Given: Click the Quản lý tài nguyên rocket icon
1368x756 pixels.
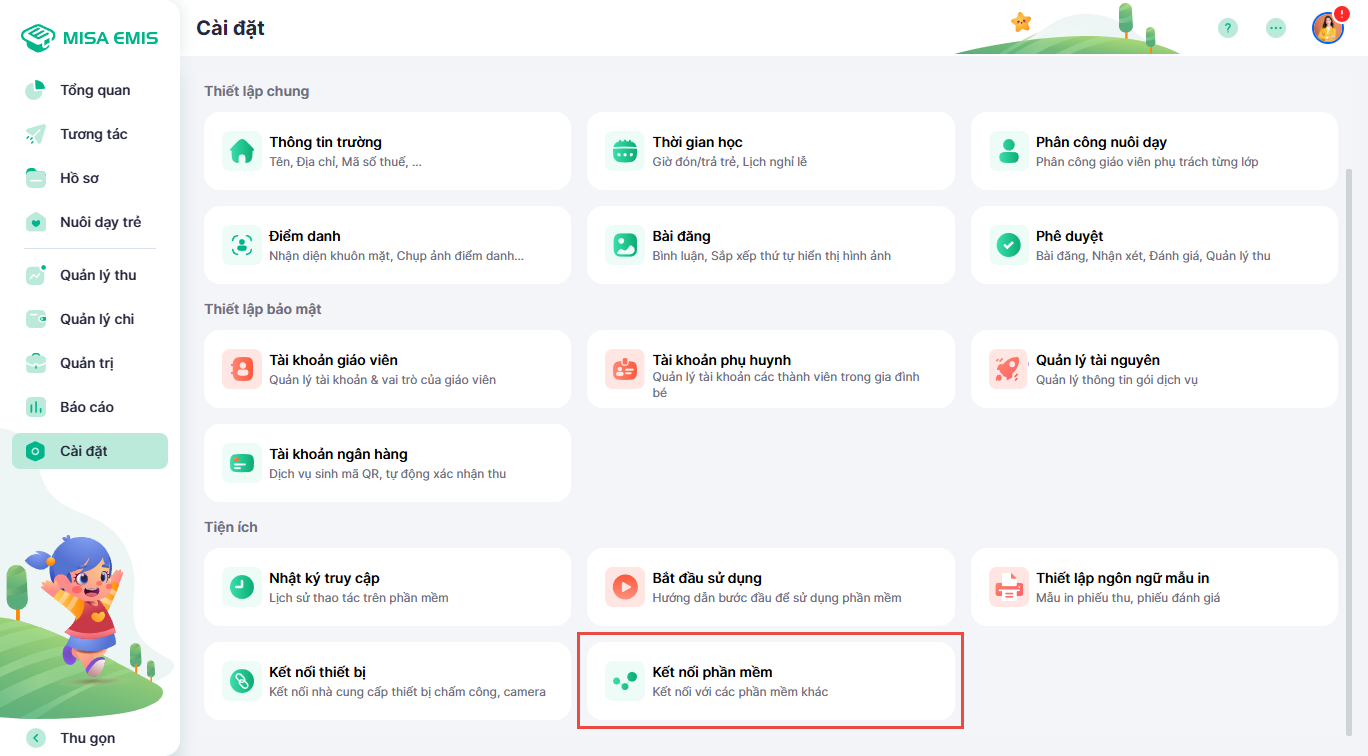Looking at the screenshot, I should [1008, 369].
